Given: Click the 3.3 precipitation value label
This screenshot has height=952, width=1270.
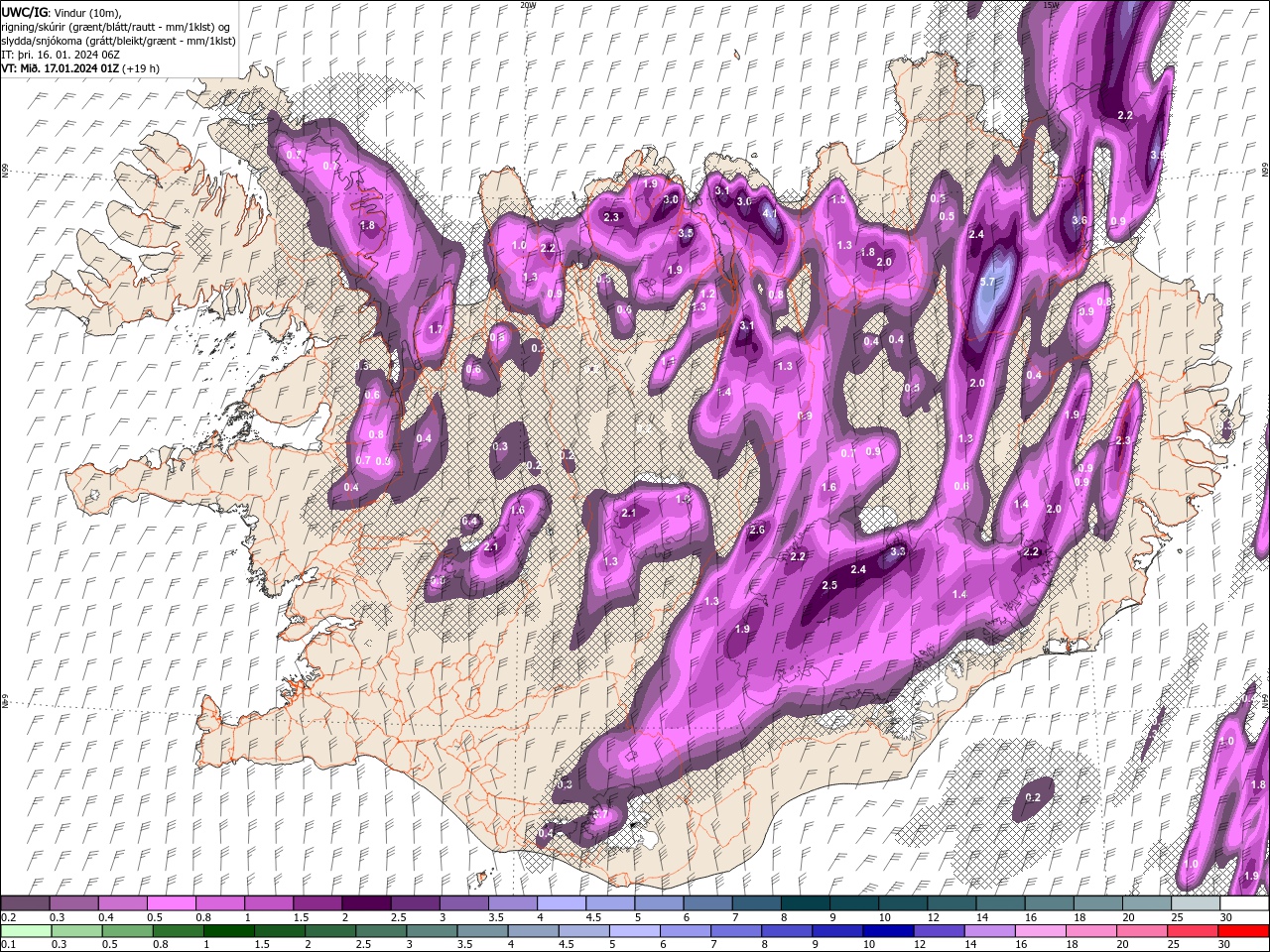Looking at the screenshot, I should [x=898, y=551].
